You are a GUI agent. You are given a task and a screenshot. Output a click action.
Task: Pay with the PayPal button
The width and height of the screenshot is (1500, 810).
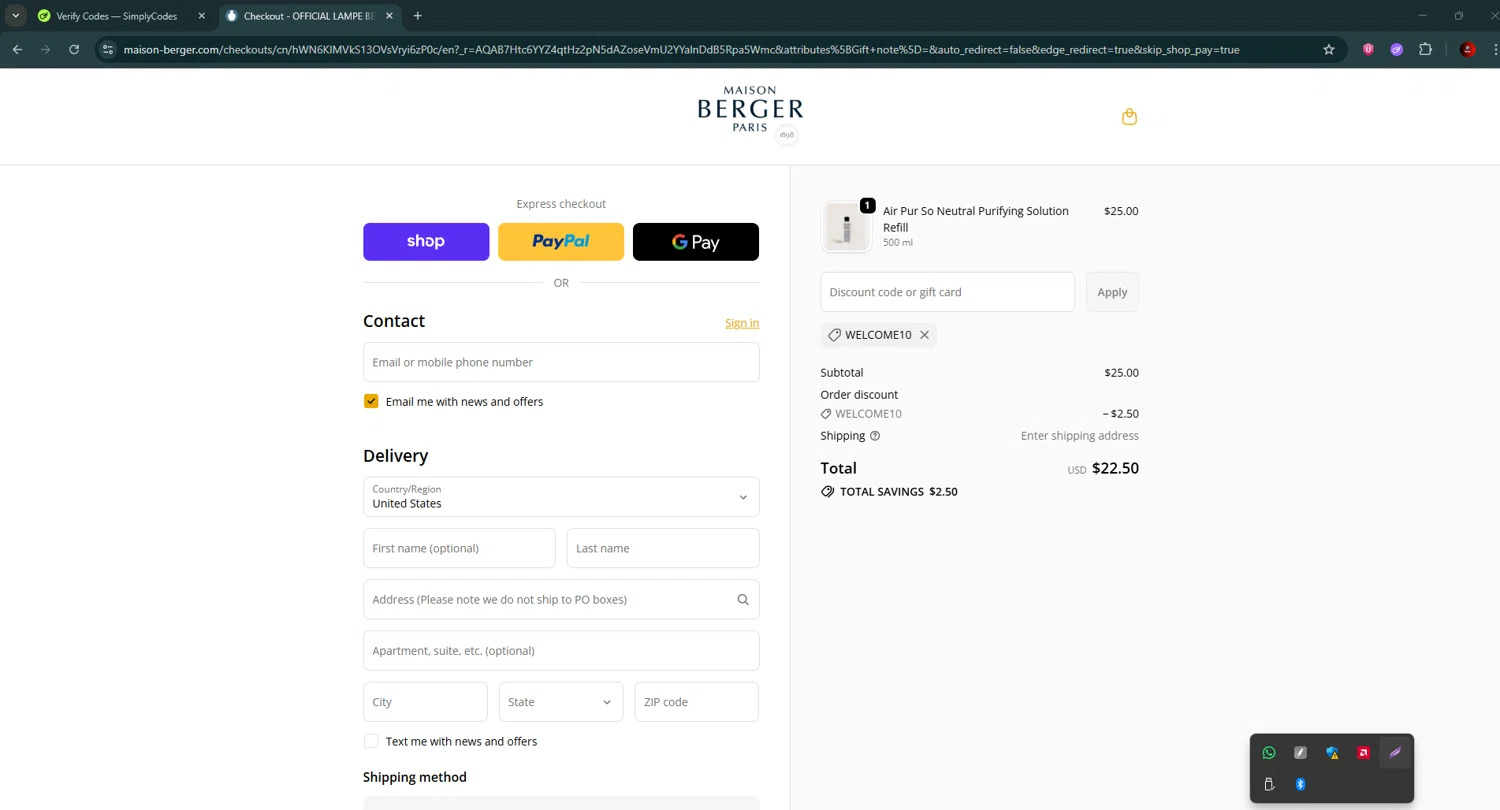[x=561, y=242]
